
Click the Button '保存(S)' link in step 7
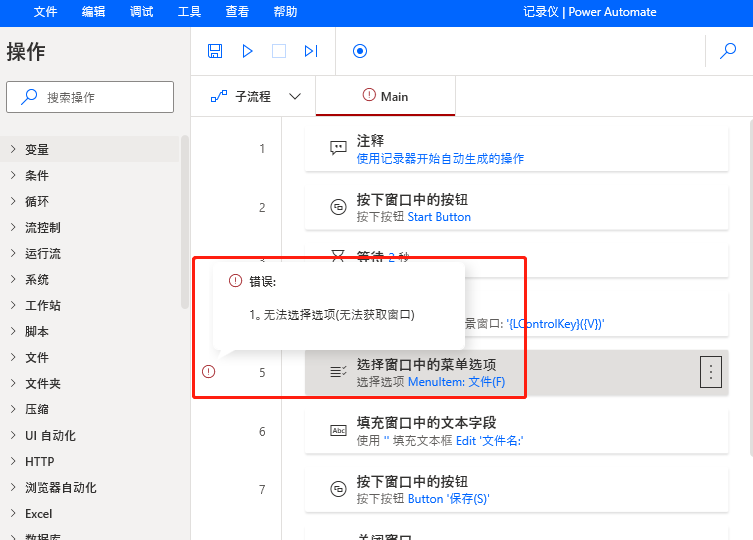point(448,499)
